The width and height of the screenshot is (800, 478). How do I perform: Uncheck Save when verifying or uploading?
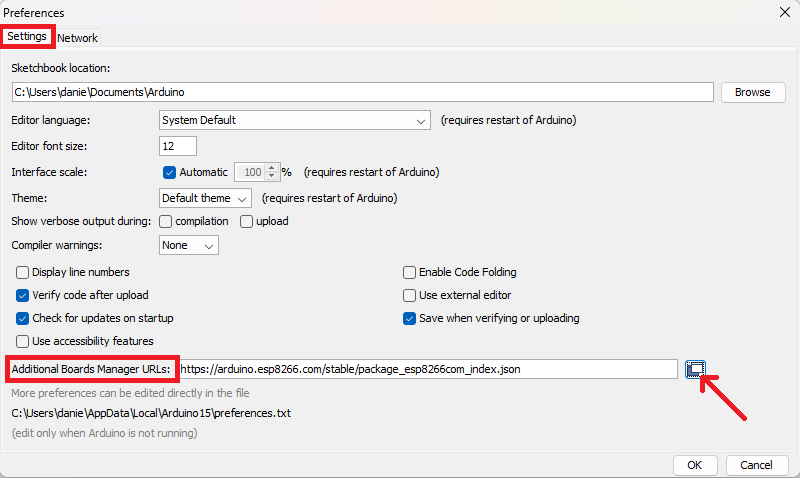[409, 318]
